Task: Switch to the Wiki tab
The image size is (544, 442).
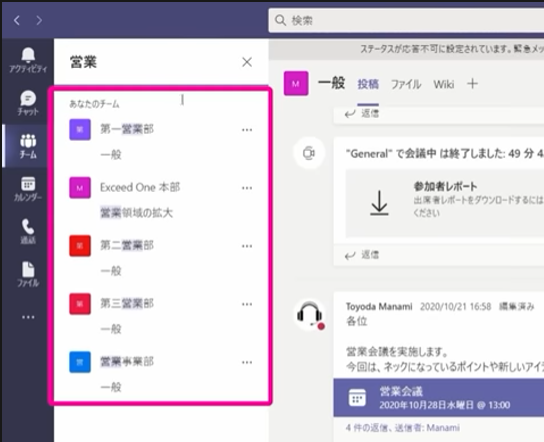Action: [x=444, y=84]
